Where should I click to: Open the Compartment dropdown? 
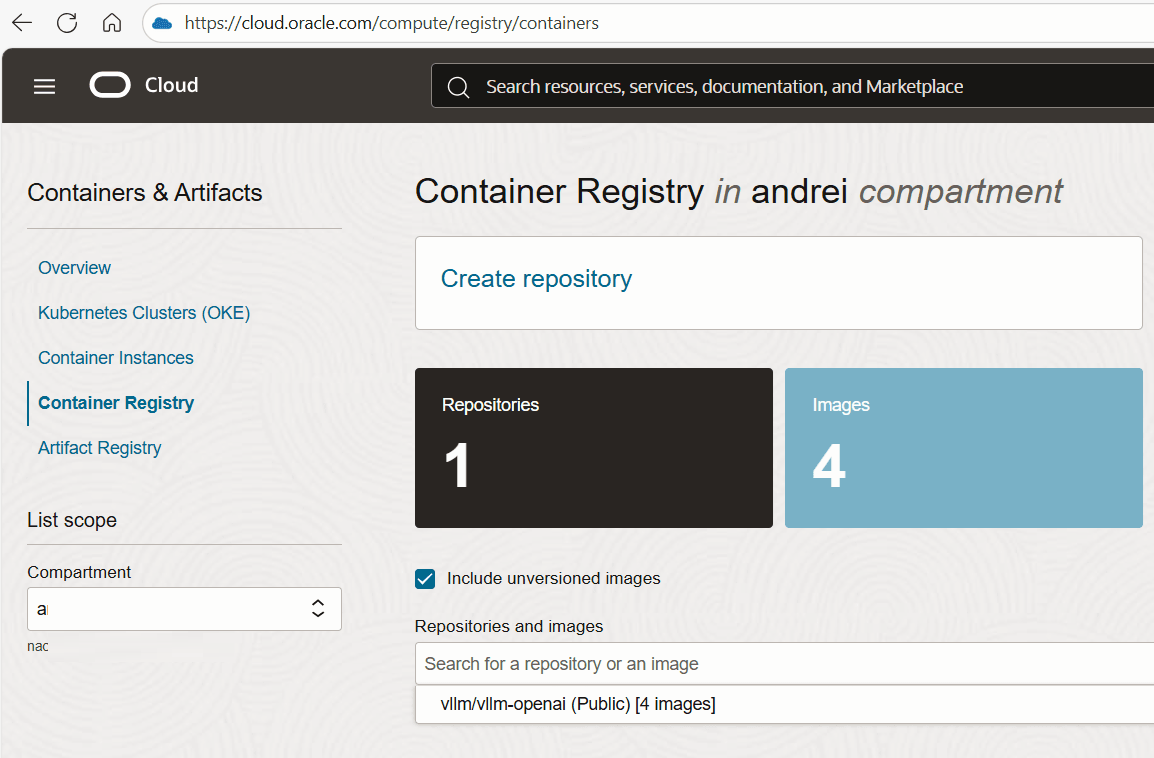pos(184,609)
